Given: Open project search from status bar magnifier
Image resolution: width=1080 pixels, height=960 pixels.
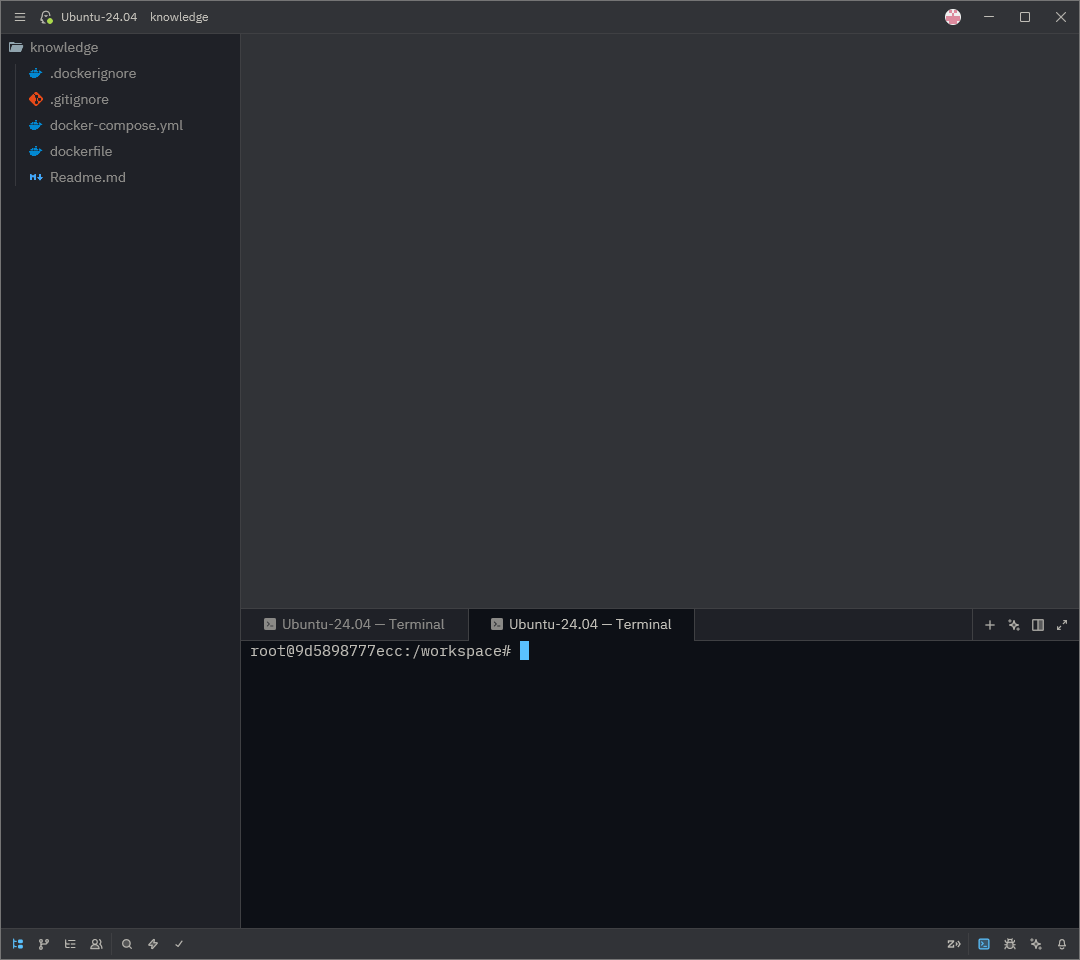Looking at the screenshot, I should coord(127,944).
